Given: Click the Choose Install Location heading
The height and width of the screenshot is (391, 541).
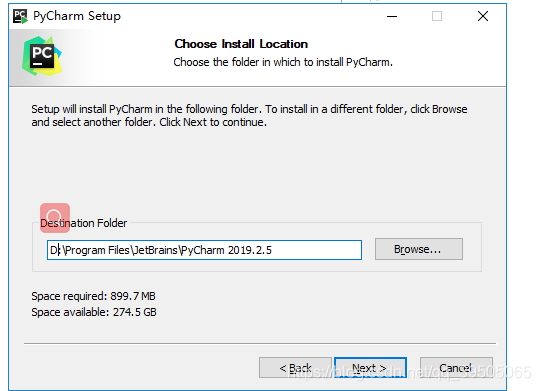Looking at the screenshot, I should point(241,44).
